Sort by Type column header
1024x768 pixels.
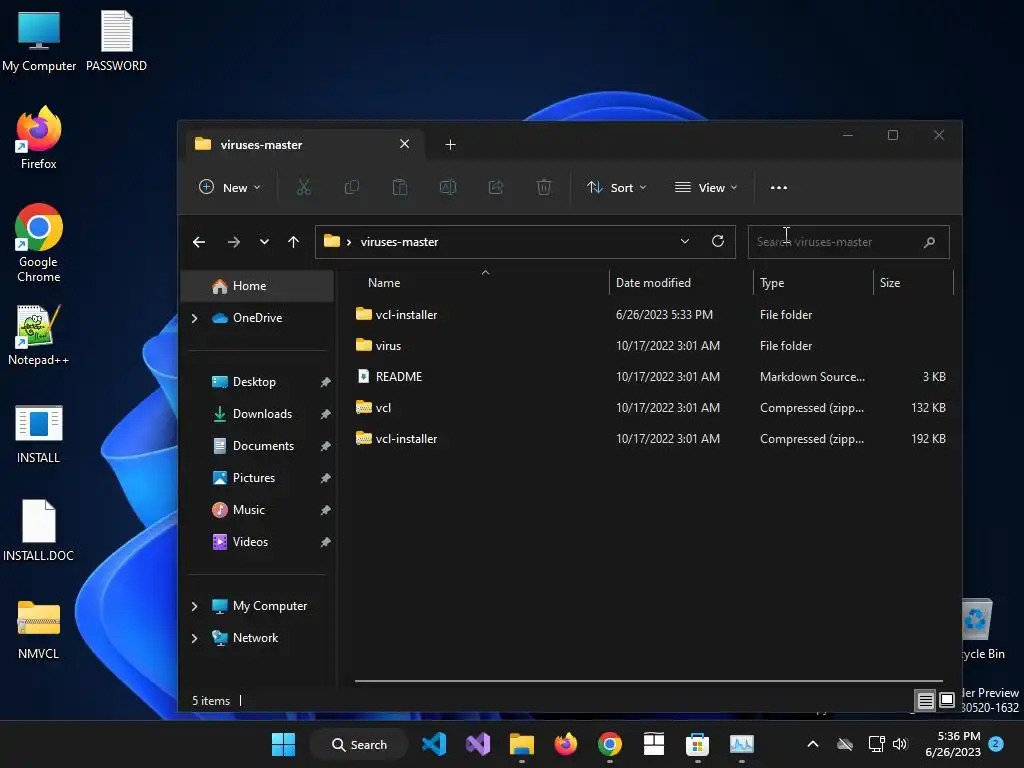point(813,283)
